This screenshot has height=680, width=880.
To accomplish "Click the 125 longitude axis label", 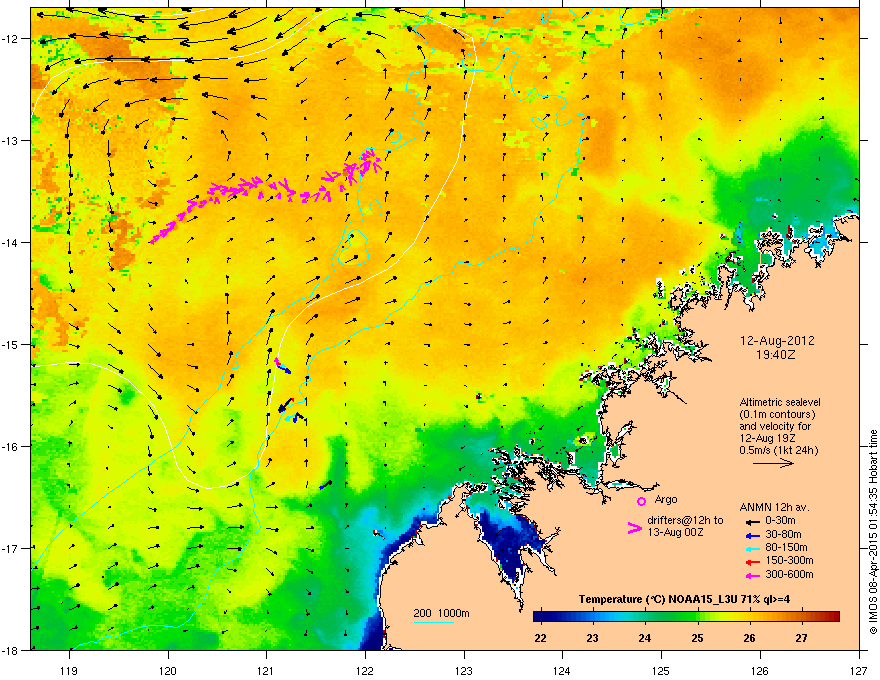I will click(661, 670).
